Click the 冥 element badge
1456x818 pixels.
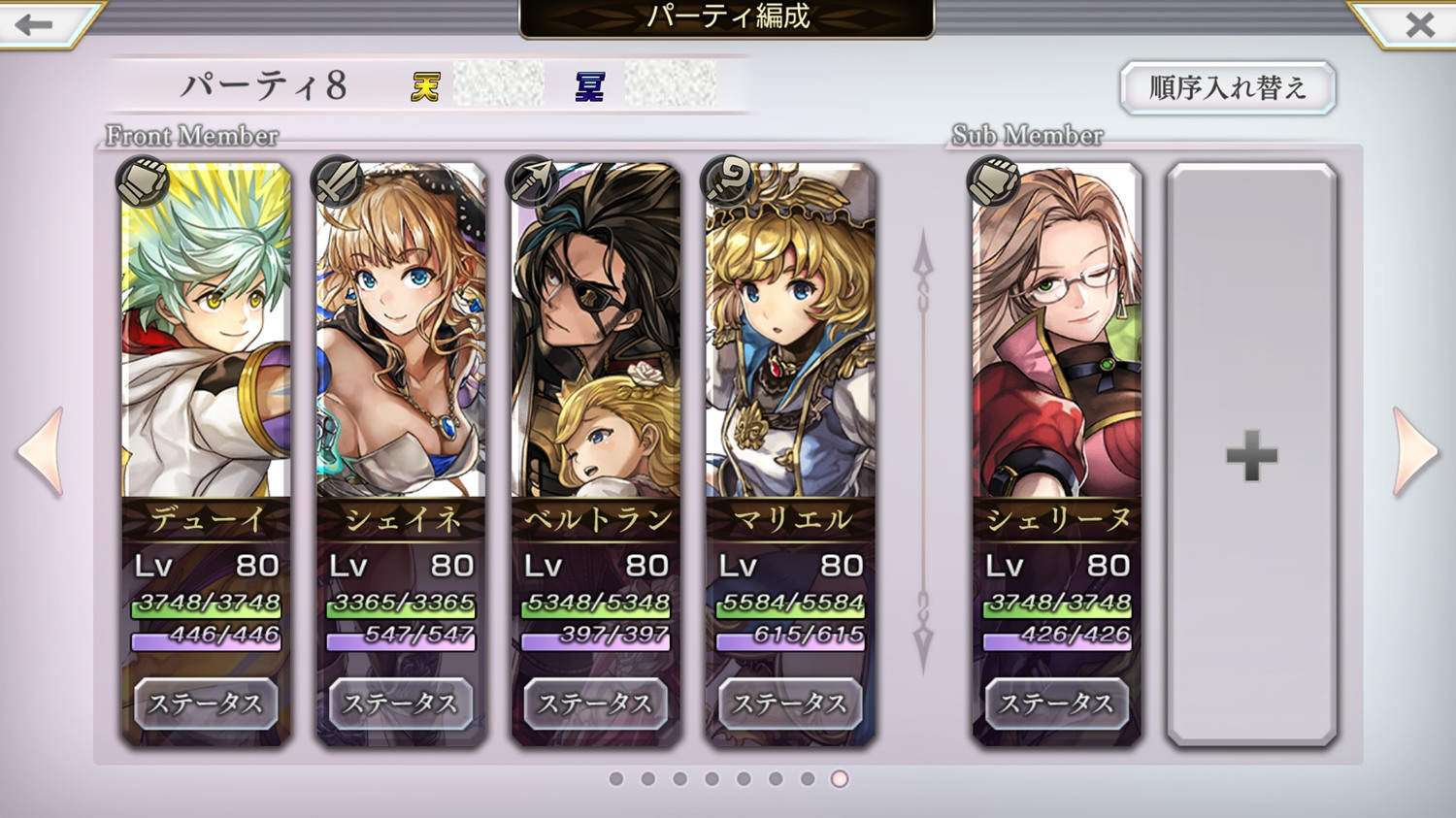point(590,87)
